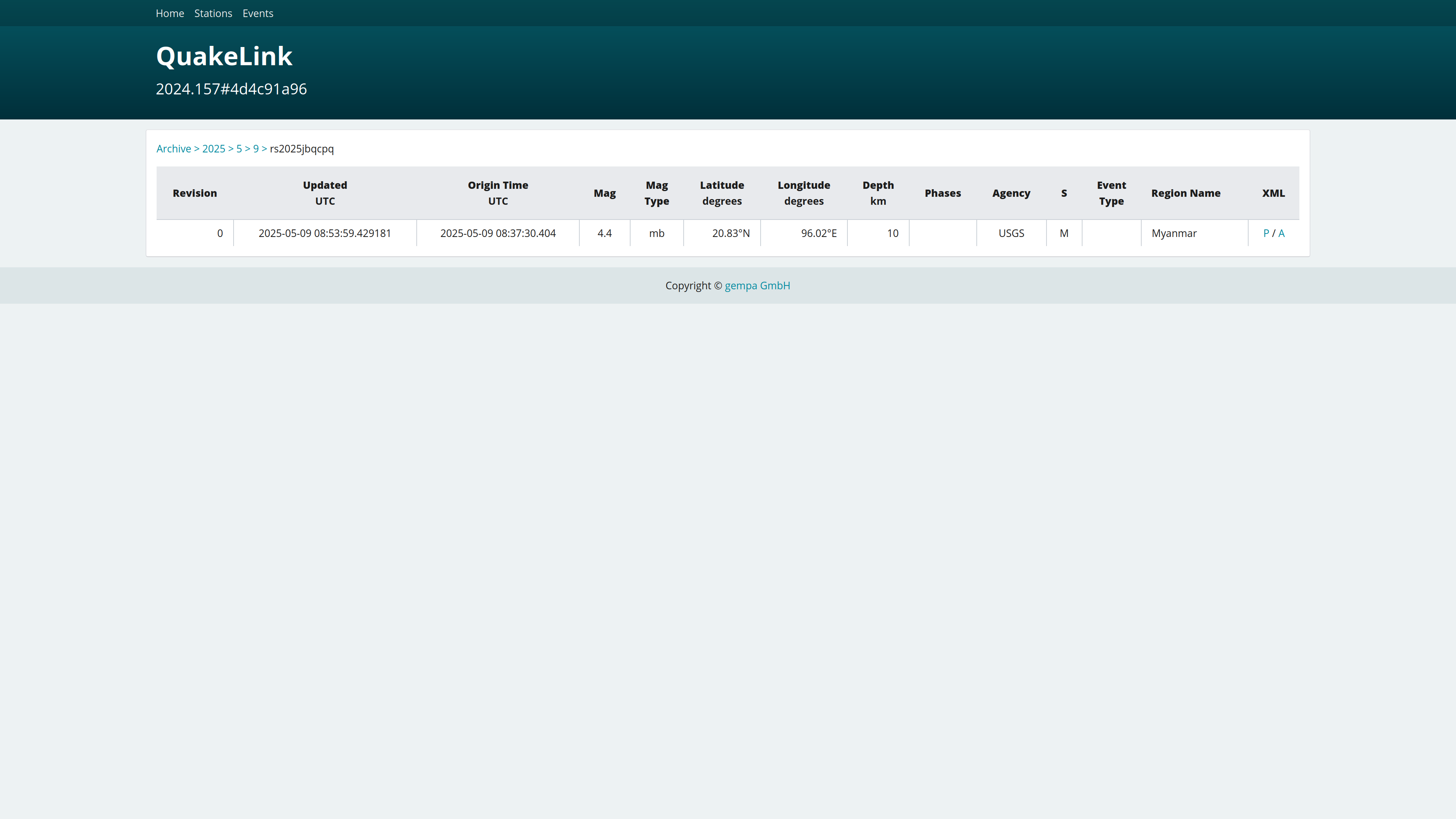The height and width of the screenshot is (819, 1456).
Task: Click the Latitude degrees column header
Action: 722,193
